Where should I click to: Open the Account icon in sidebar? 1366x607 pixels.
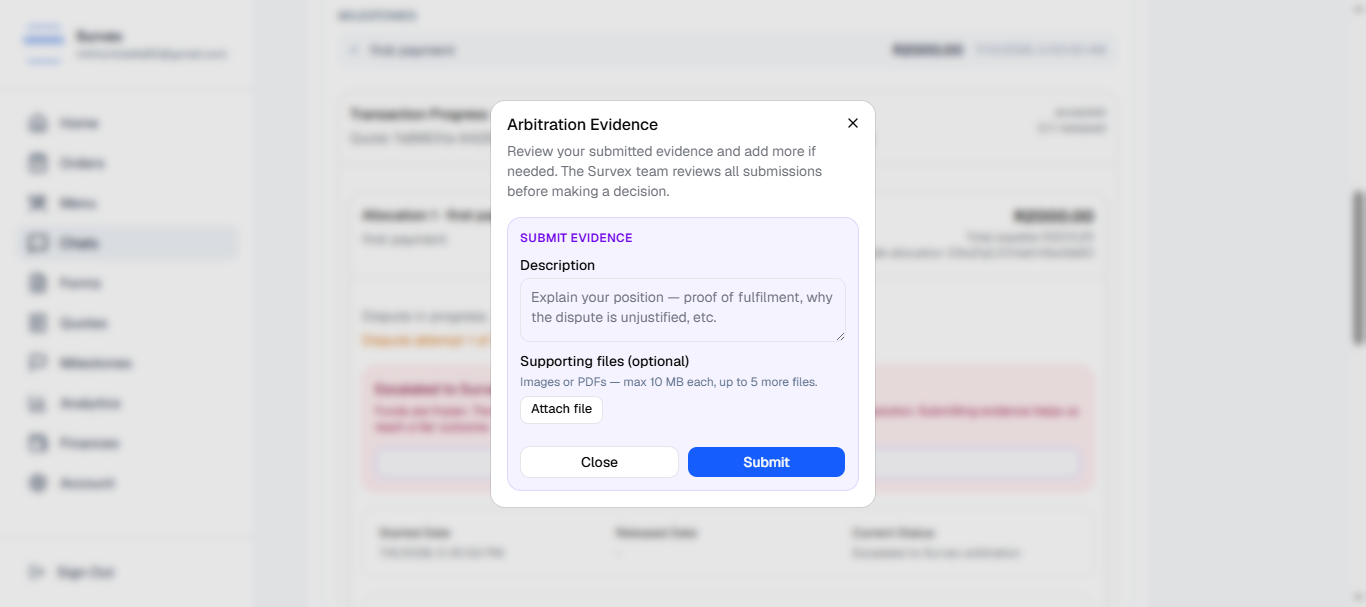(x=38, y=483)
